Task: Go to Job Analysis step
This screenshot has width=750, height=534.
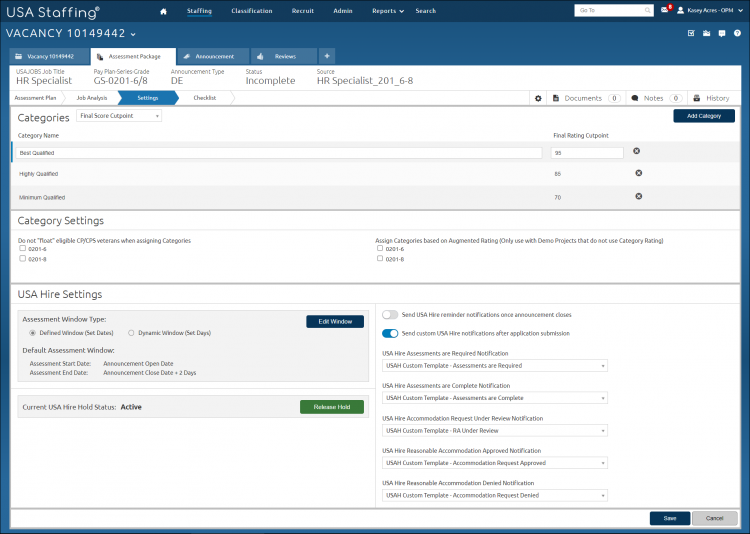Action: coord(92,98)
